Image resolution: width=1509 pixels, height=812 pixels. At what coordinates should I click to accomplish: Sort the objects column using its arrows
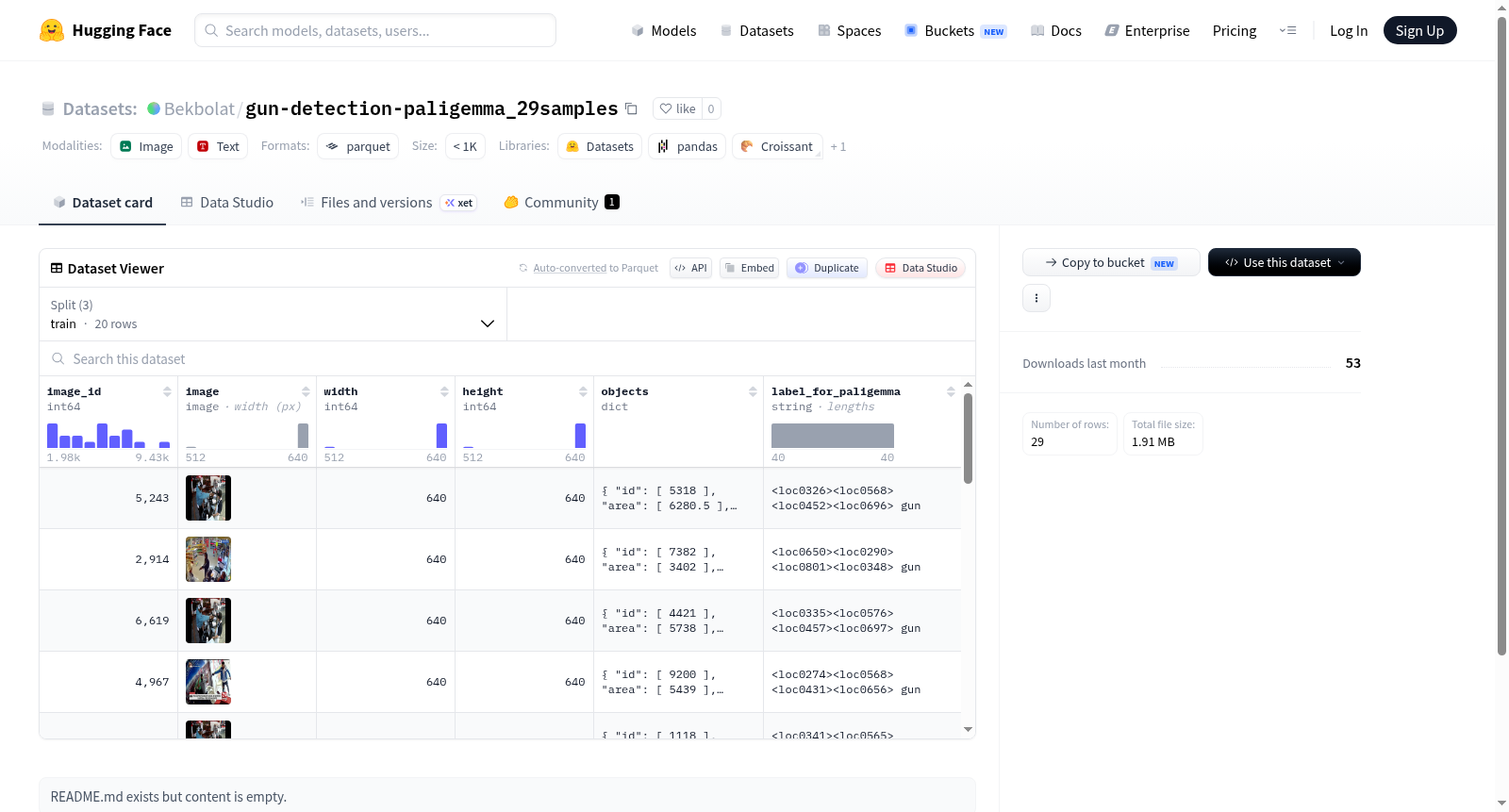(x=753, y=391)
